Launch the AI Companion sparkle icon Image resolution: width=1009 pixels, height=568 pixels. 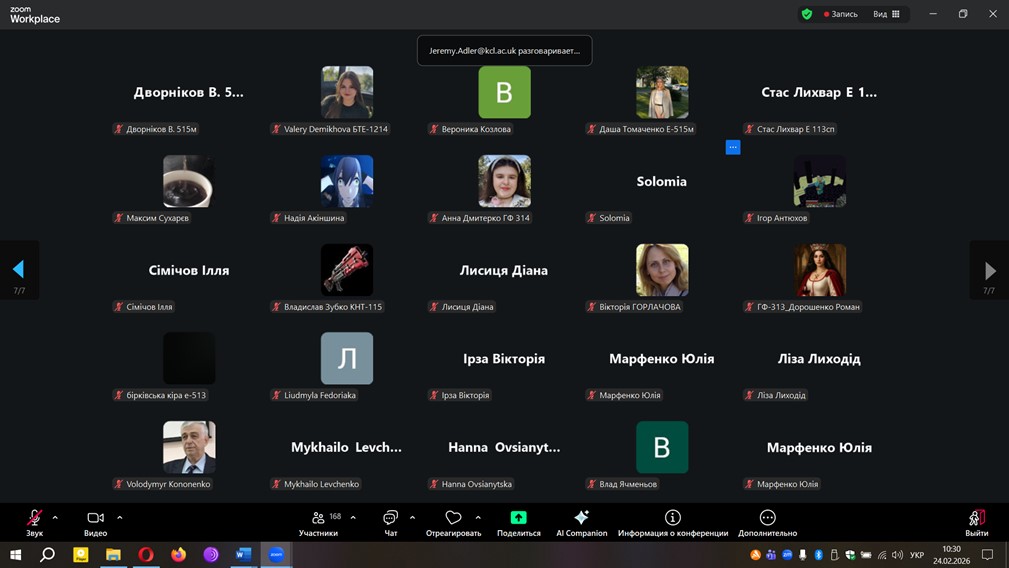pyautogui.click(x=581, y=518)
